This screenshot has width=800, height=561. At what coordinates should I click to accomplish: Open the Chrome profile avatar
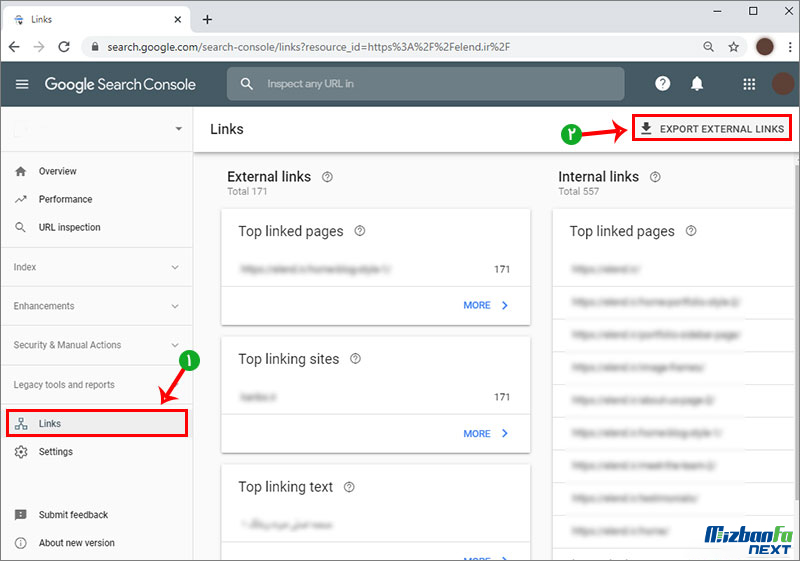click(764, 47)
